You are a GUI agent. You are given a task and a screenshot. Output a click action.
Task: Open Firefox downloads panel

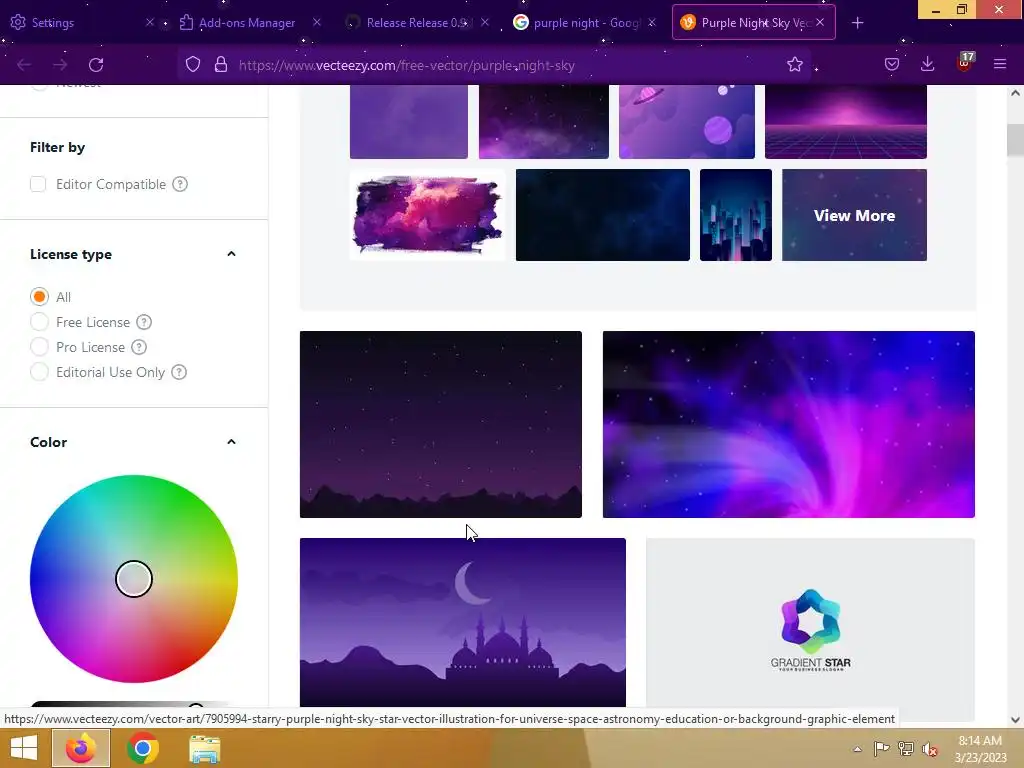(927, 65)
